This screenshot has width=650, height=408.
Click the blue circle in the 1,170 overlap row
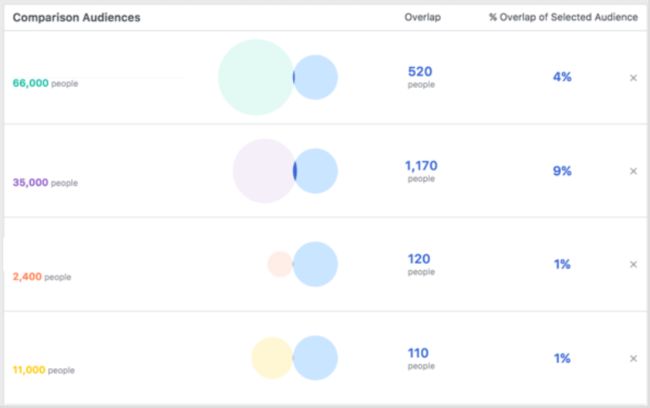point(315,171)
